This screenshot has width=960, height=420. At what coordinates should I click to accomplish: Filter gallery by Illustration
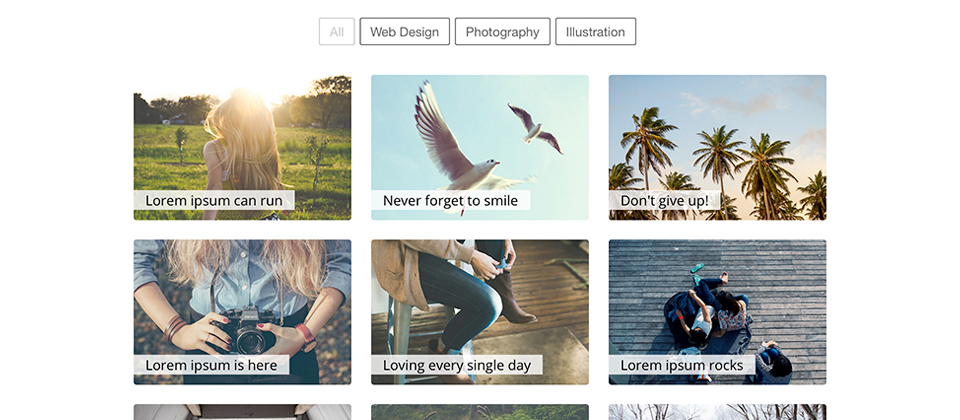pos(595,32)
